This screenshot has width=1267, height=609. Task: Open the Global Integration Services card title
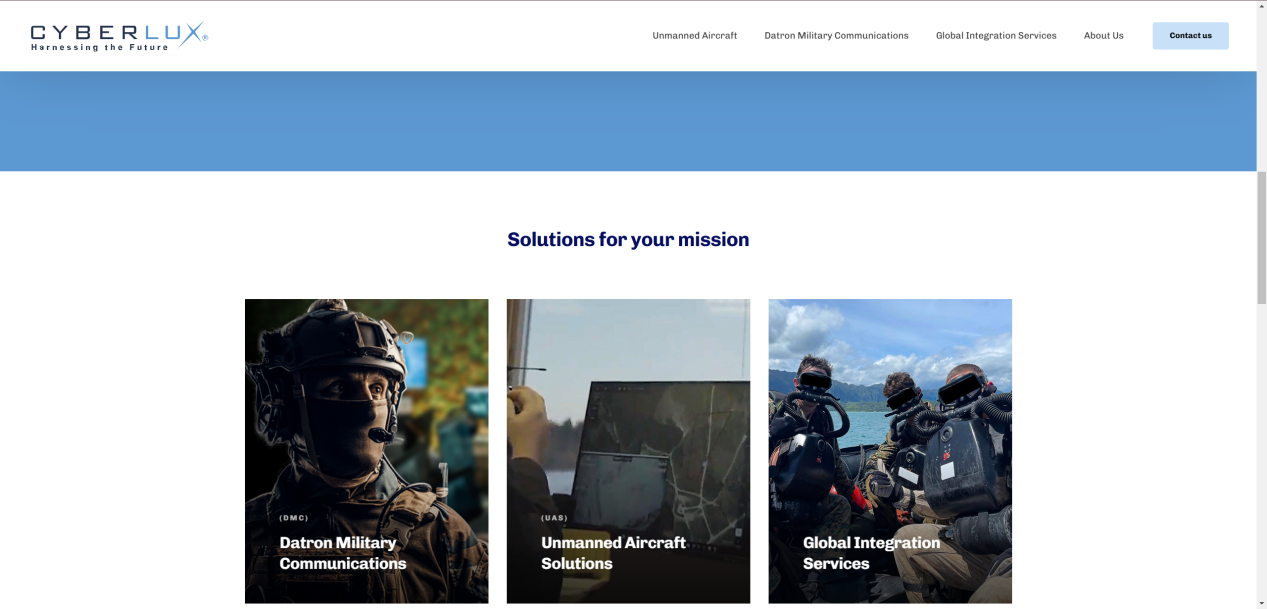(871, 553)
